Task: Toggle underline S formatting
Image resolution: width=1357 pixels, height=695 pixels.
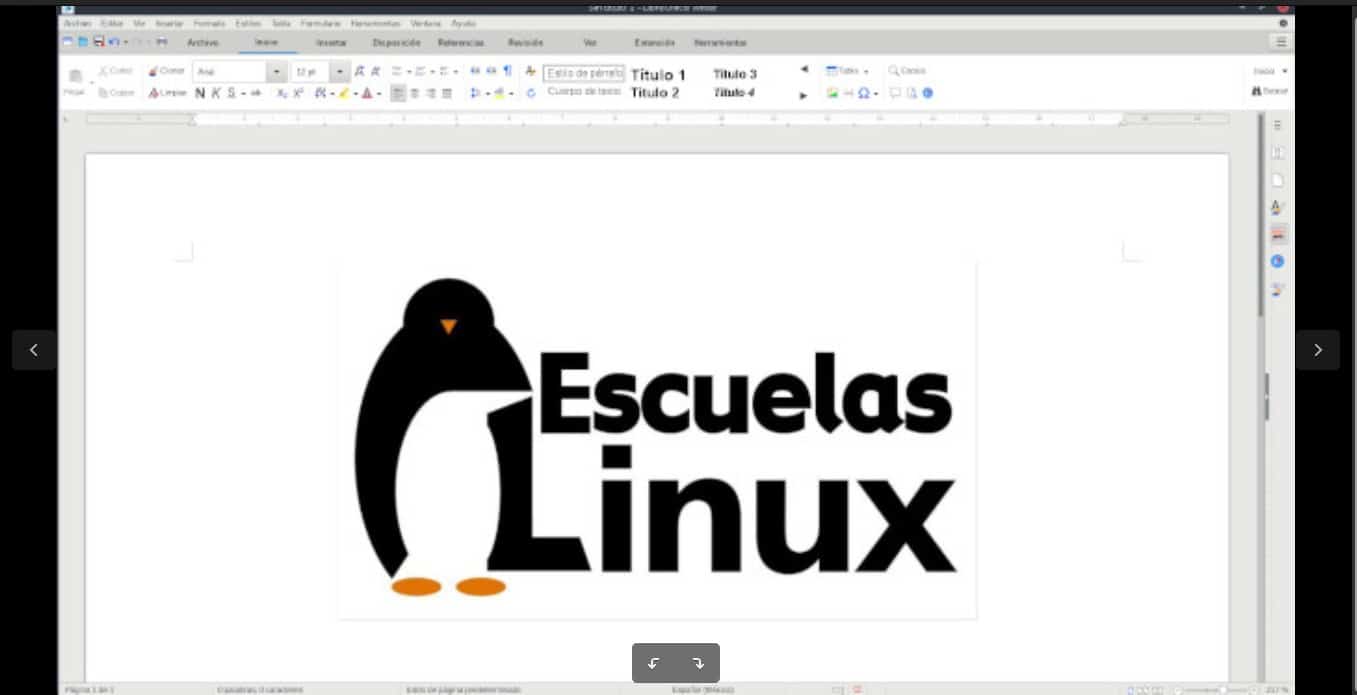Action: [x=230, y=93]
